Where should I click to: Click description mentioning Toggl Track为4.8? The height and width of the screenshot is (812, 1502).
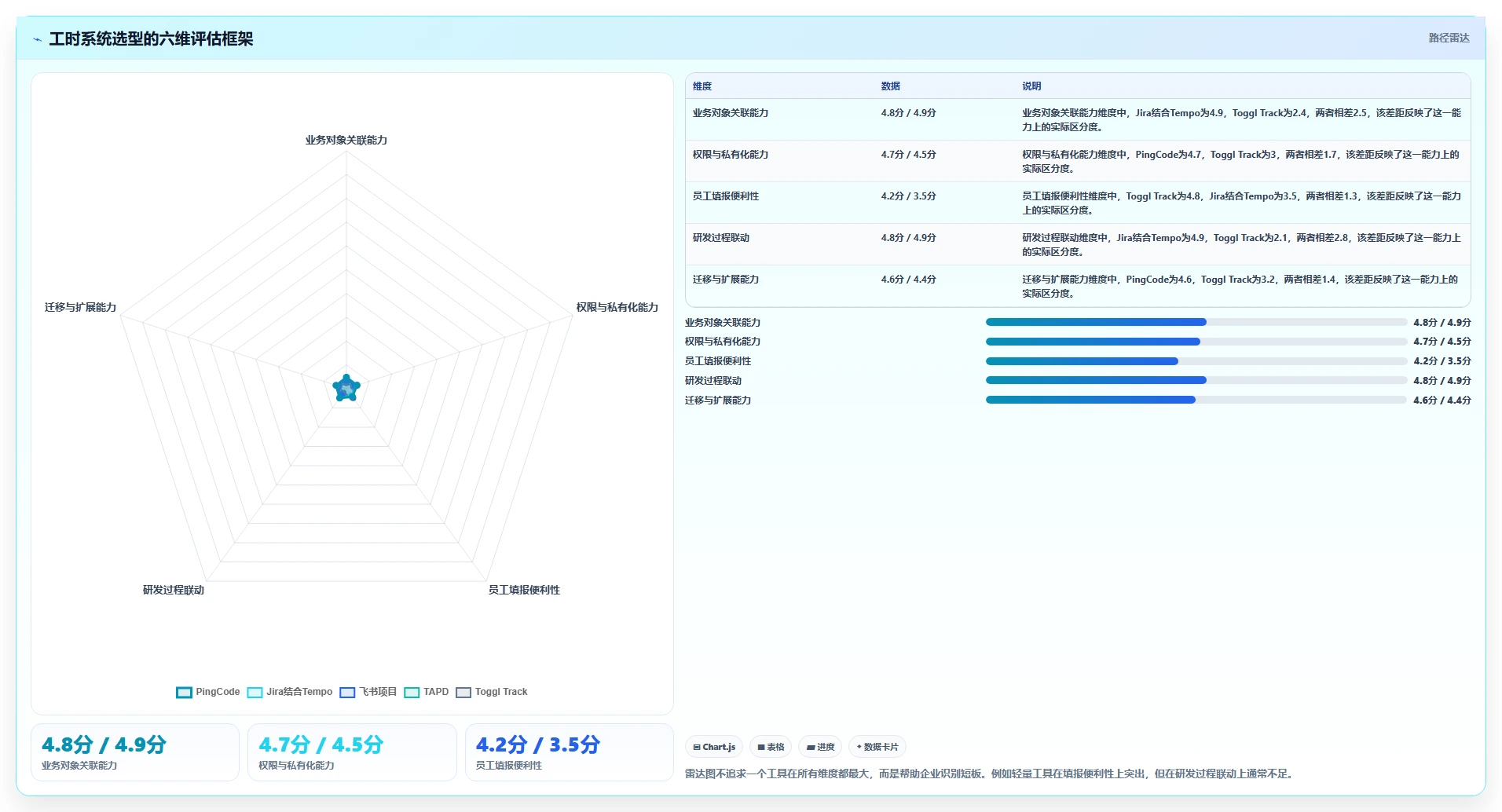click(x=1241, y=203)
